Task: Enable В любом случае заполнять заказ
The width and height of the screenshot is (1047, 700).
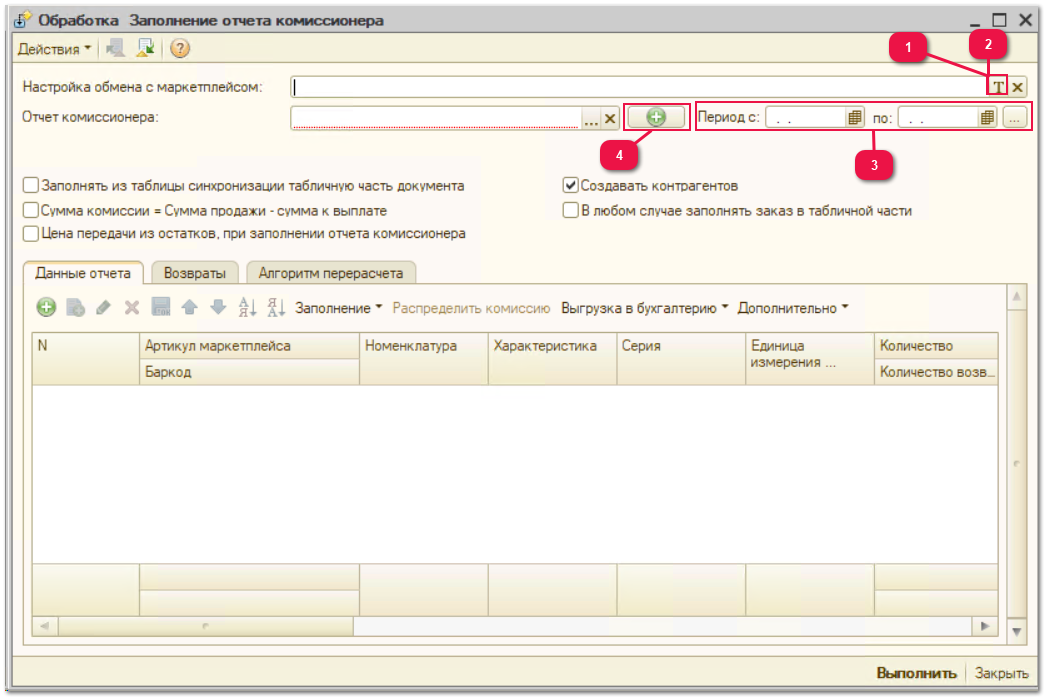Action: [x=570, y=210]
